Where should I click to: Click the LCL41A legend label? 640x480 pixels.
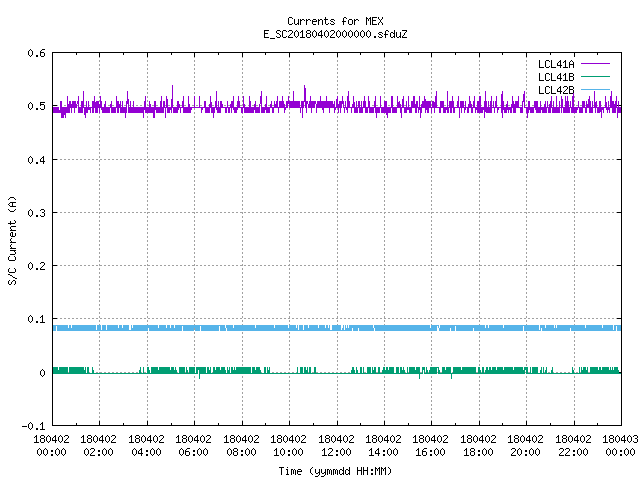556,64
